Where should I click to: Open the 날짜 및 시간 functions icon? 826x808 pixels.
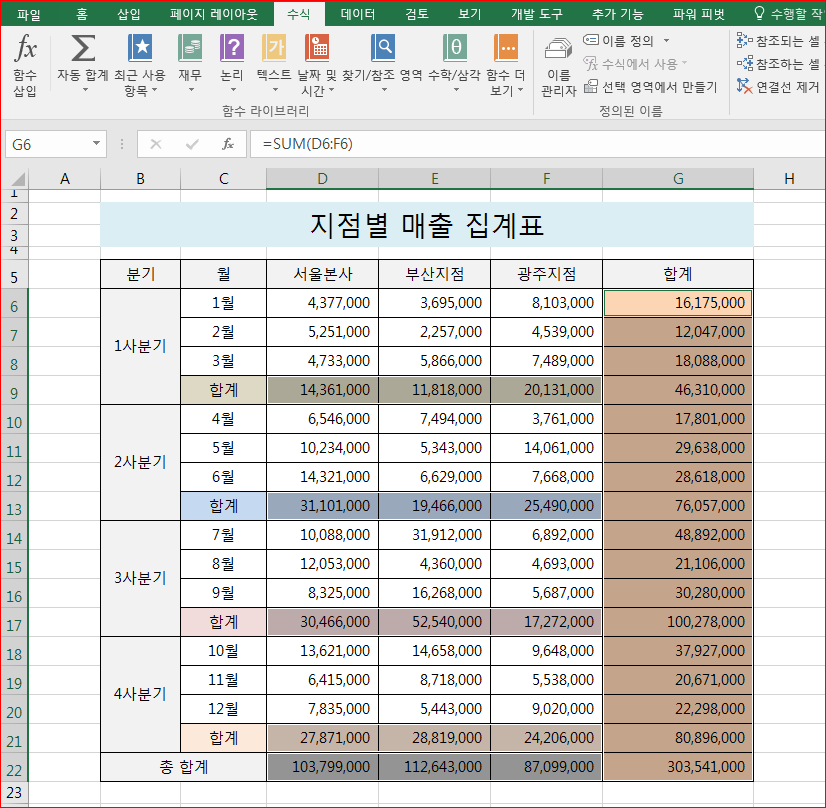pos(317,48)
